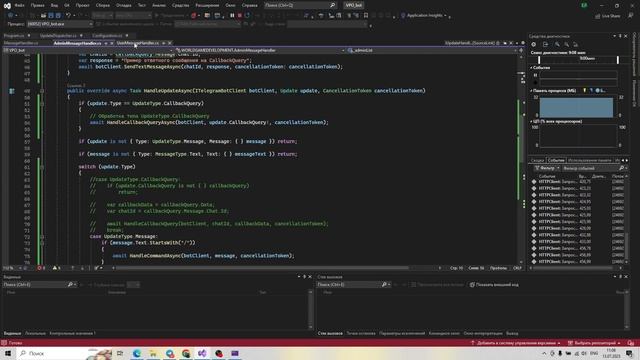Collapse the CPU usage graph section
This screenshot has width=640, height=360.
tap(531, 121)
